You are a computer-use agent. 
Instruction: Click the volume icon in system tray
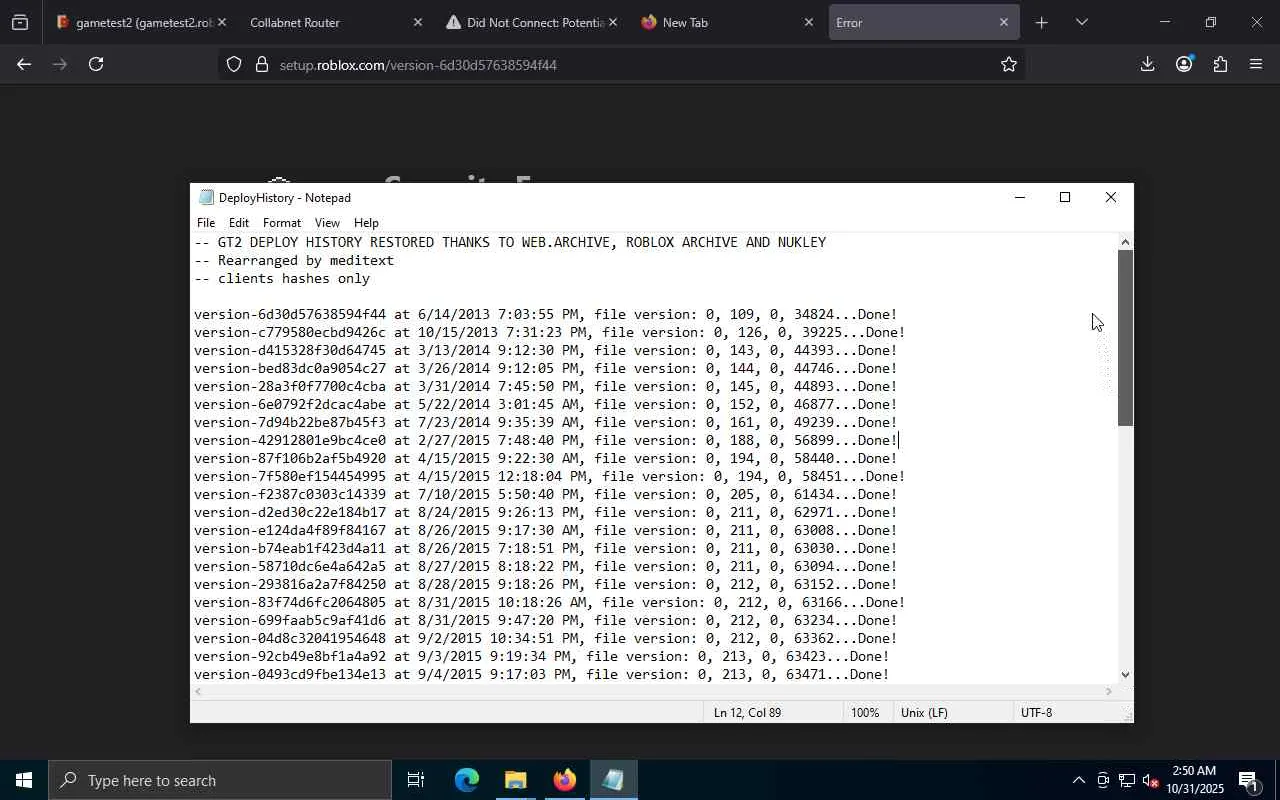click(x=1150, y=780)
